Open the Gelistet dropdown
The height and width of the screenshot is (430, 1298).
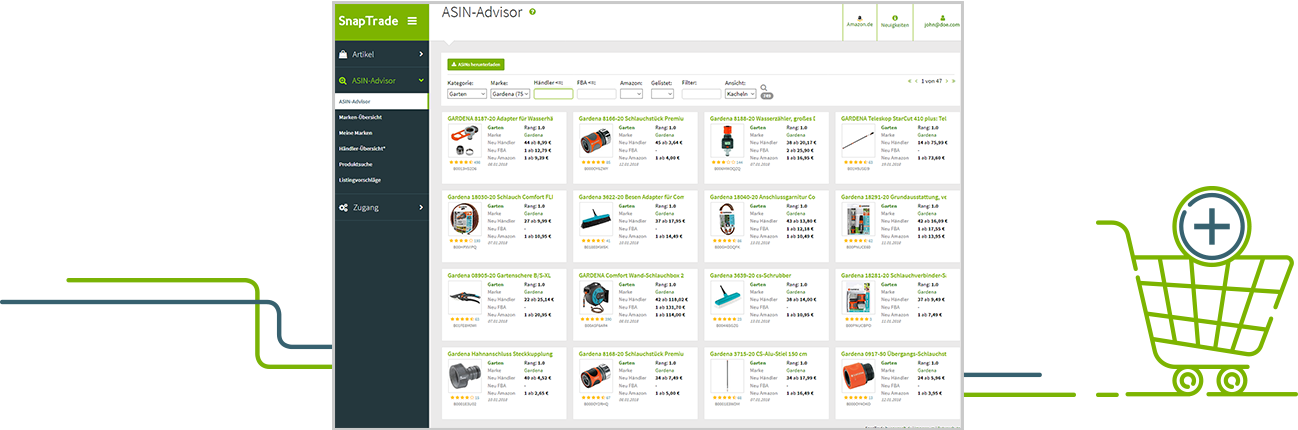coord(662,93)
